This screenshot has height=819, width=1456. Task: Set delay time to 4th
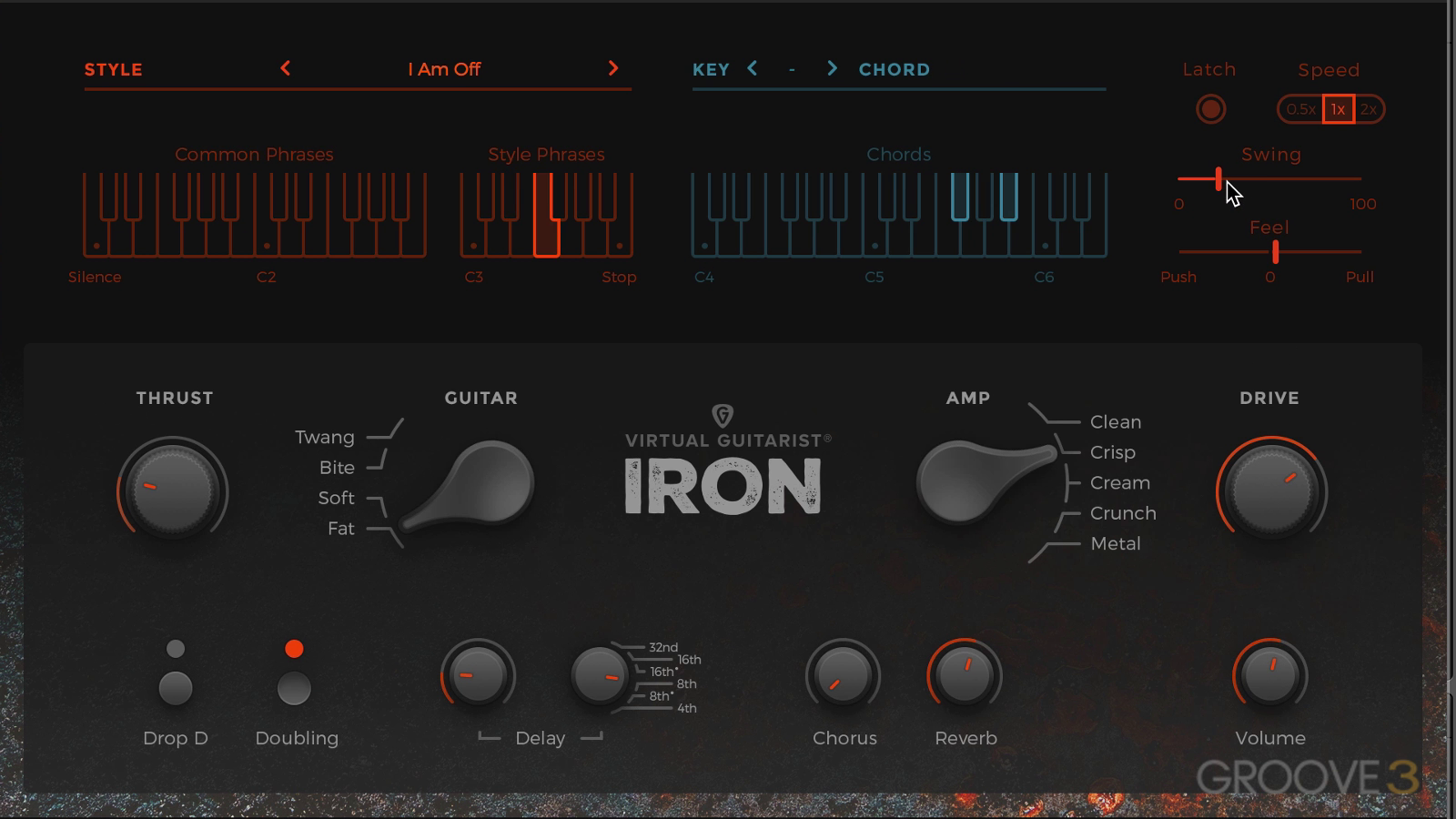point(687,708)
